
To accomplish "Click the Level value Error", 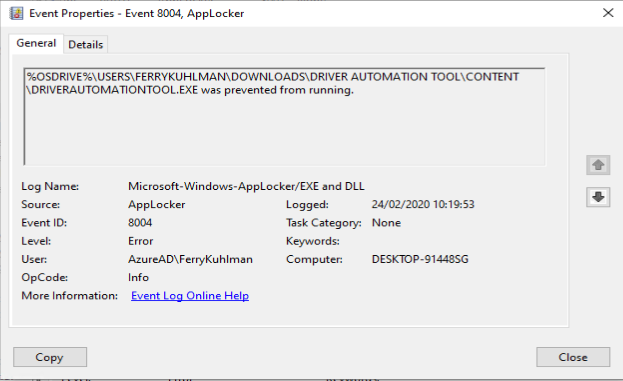I will coord(141,241).
